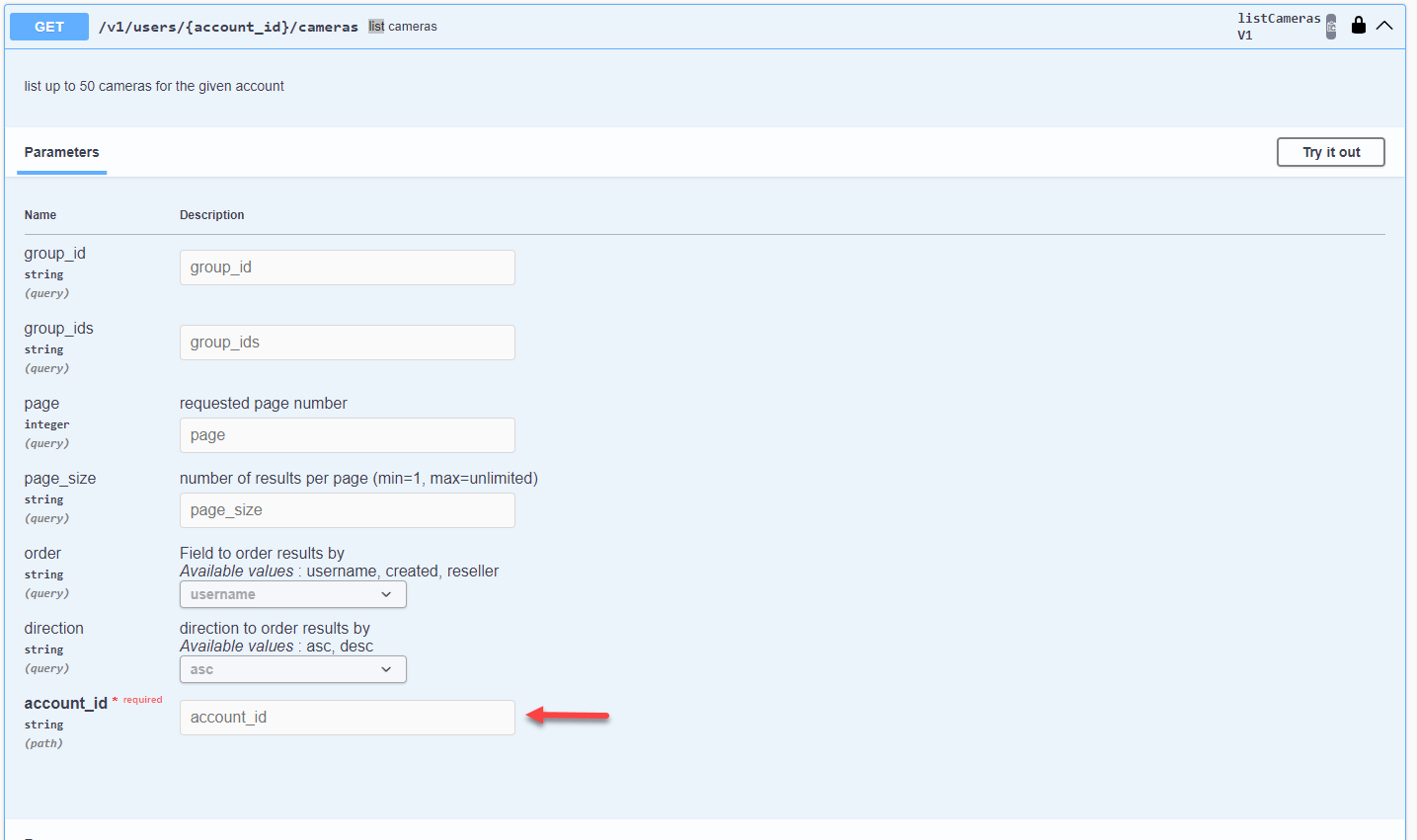Click the copy-to-clipboard icon next to listCameras
The height and width of the screenshot is (840, 1417).
(x=1331, y=27)
